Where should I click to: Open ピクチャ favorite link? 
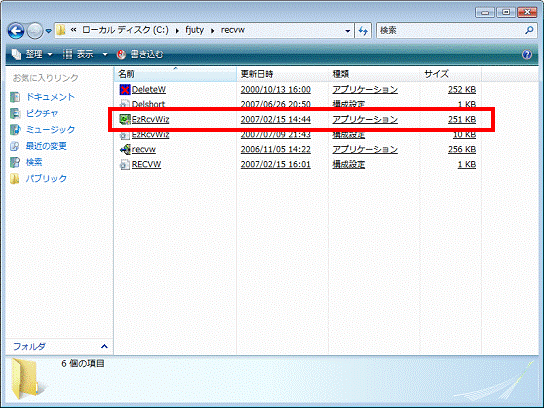pyautogui.click(x=42, y=113)
